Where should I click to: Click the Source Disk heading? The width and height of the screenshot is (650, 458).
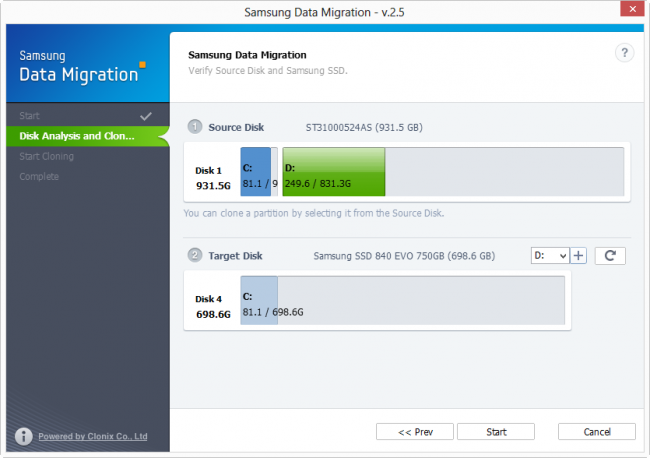click(236, 127)
